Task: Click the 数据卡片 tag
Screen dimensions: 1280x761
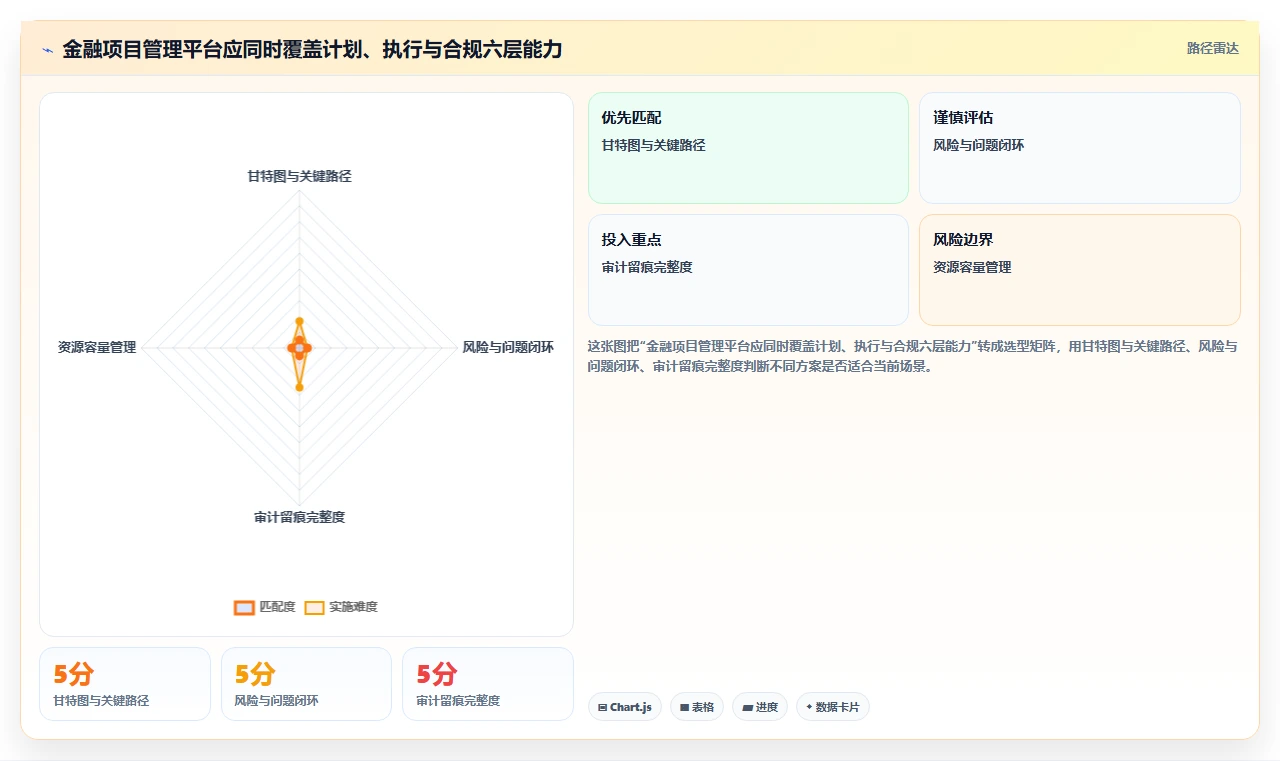Action: [833, 707]
